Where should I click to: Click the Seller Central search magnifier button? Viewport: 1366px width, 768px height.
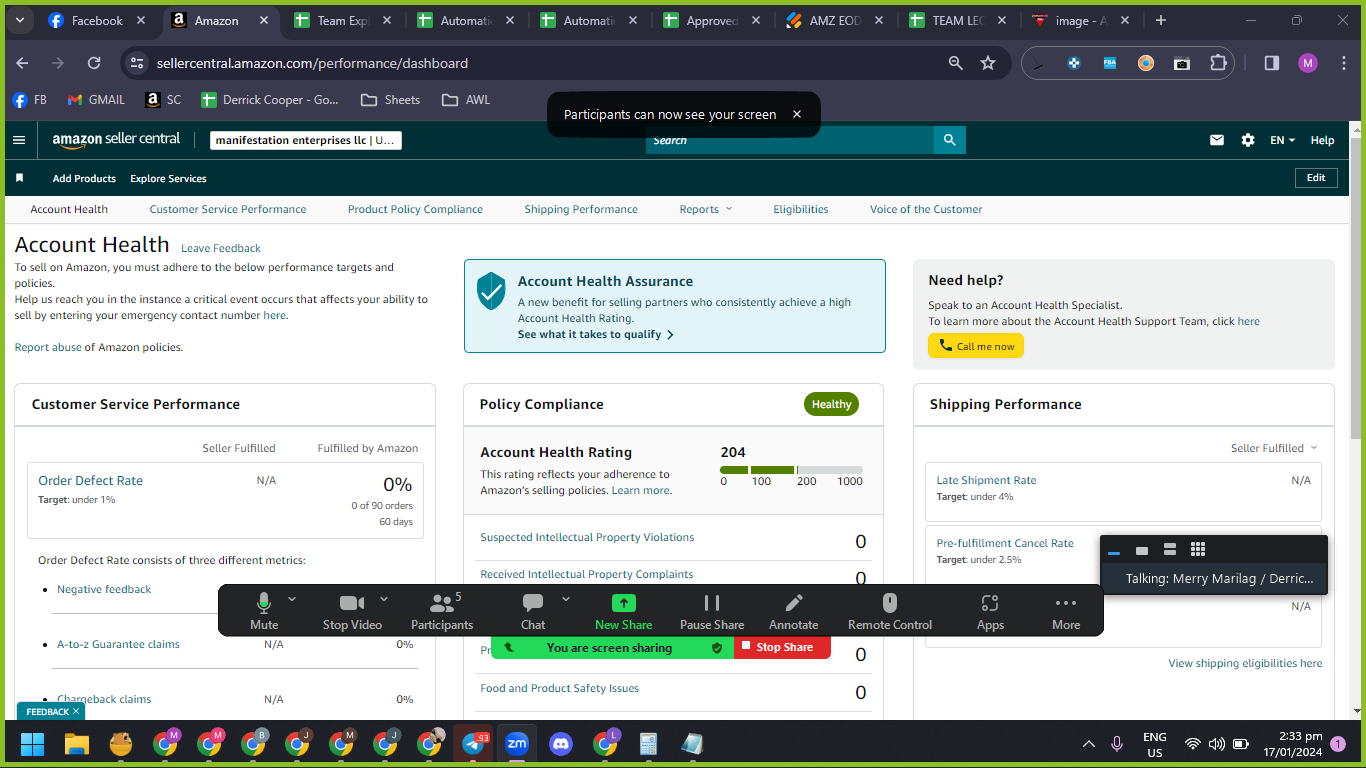click(x=949, y=140)
